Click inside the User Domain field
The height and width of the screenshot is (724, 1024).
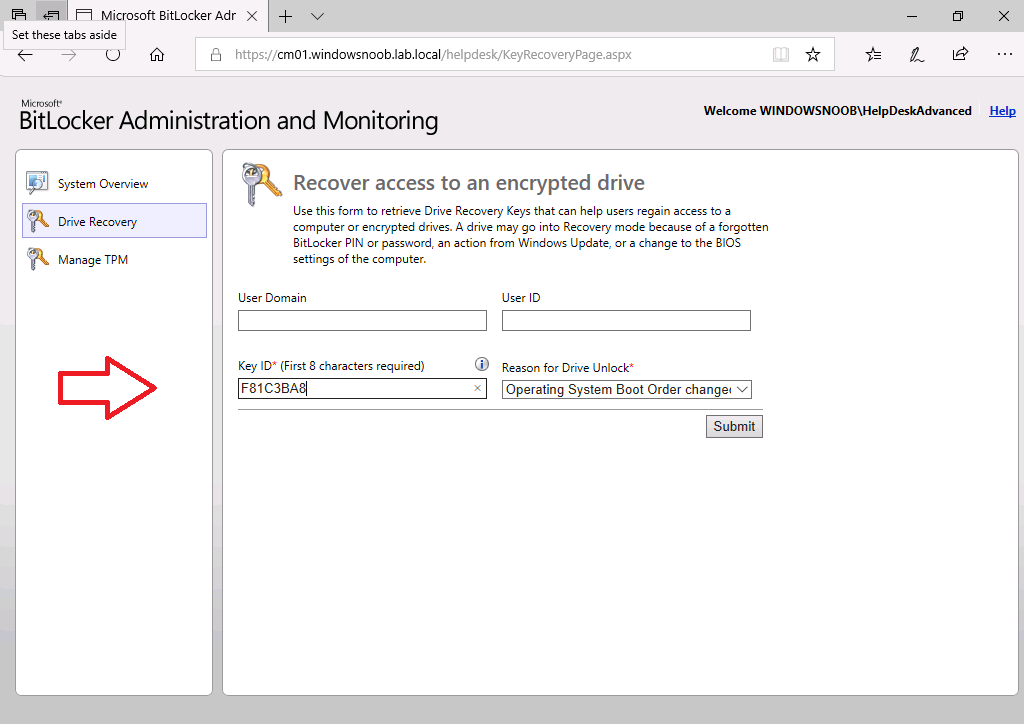362,321
